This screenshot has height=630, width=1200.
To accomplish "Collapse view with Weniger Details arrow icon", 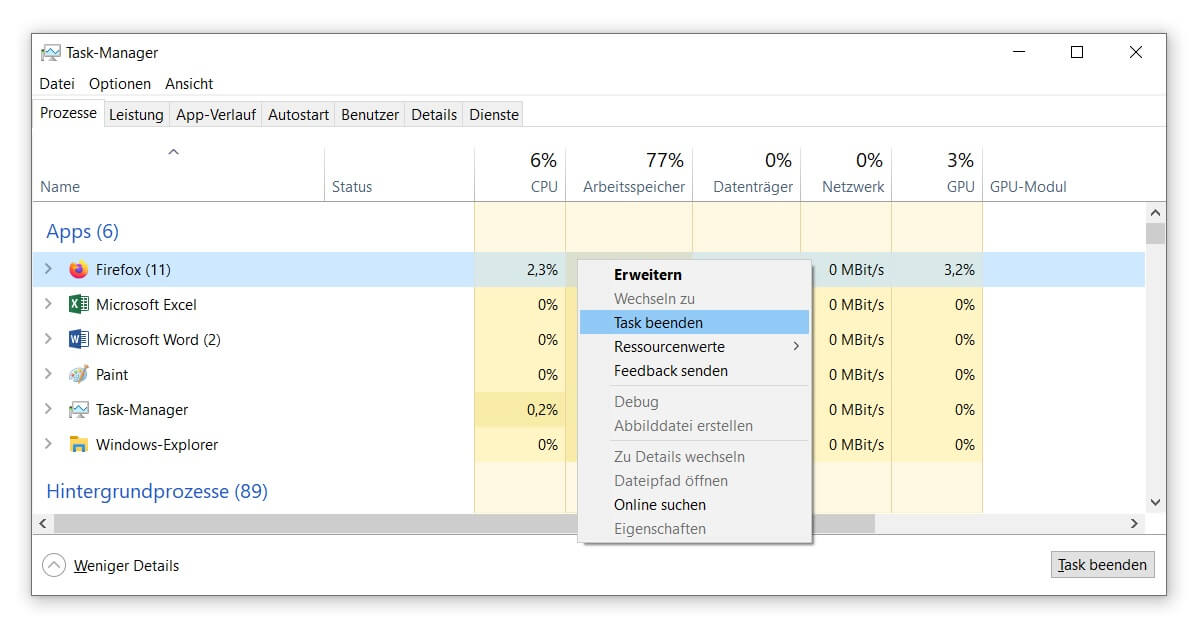I will pyautogui.click(x=53, y=566).
